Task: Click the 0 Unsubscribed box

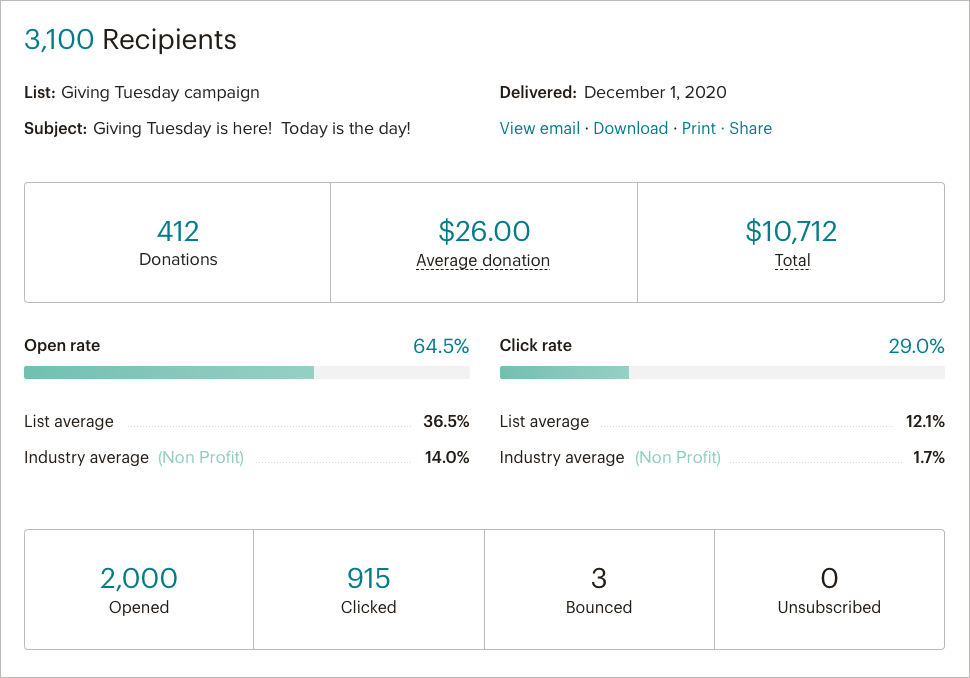Action: pyautogui.click(x=829, y=589)
